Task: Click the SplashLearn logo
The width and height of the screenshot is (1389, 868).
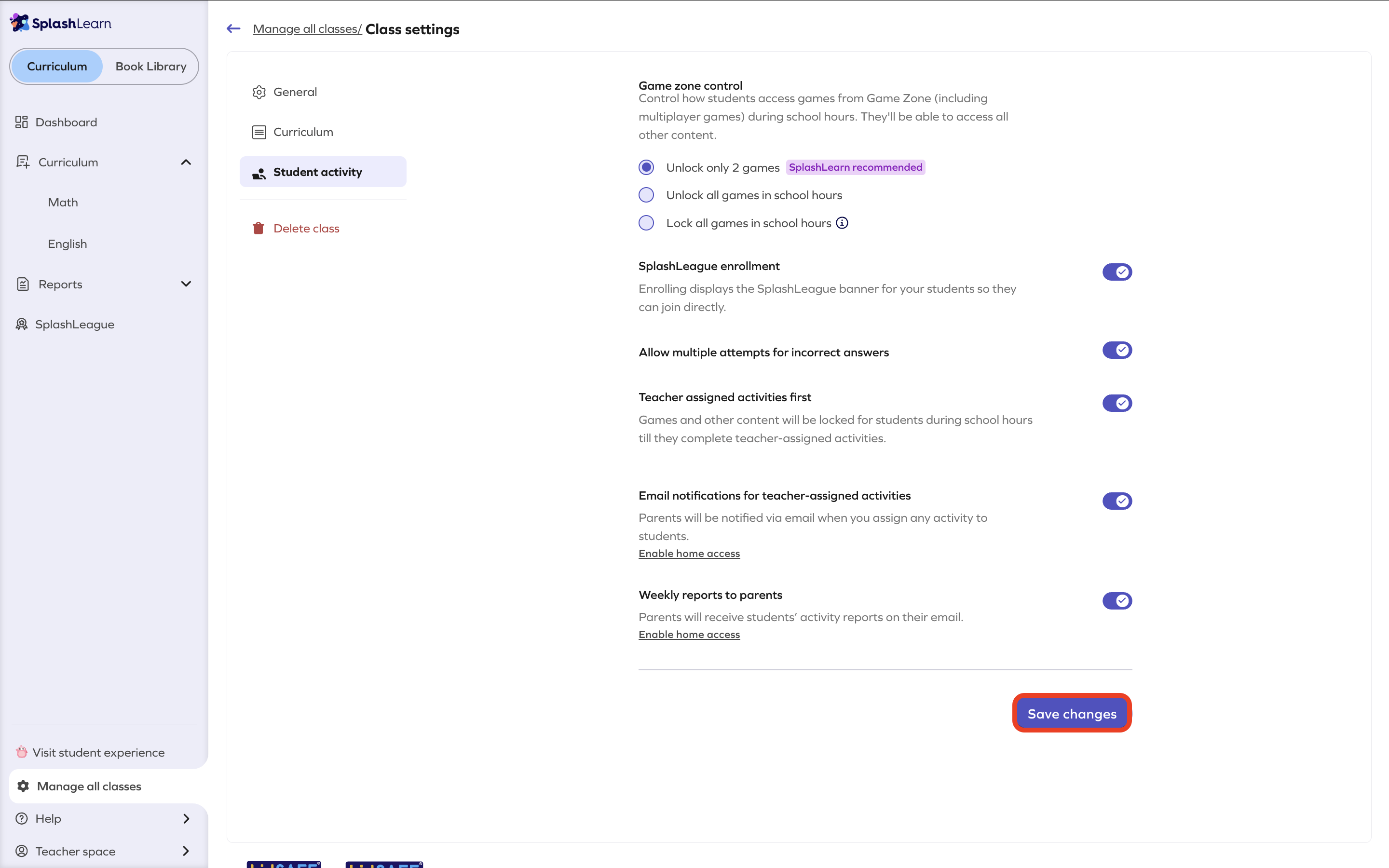Action: click(x=60, y=23)
